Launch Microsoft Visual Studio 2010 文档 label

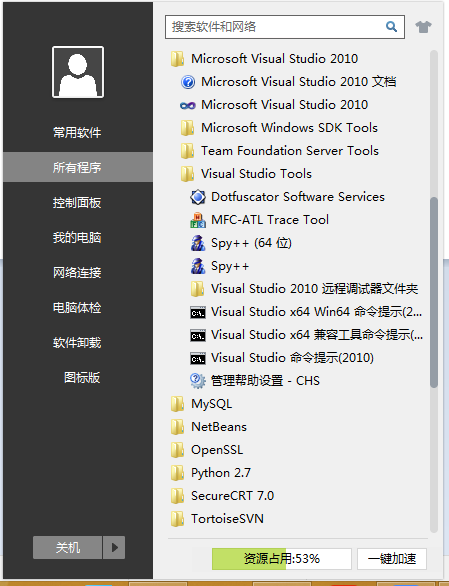click(x=298, y=82)
